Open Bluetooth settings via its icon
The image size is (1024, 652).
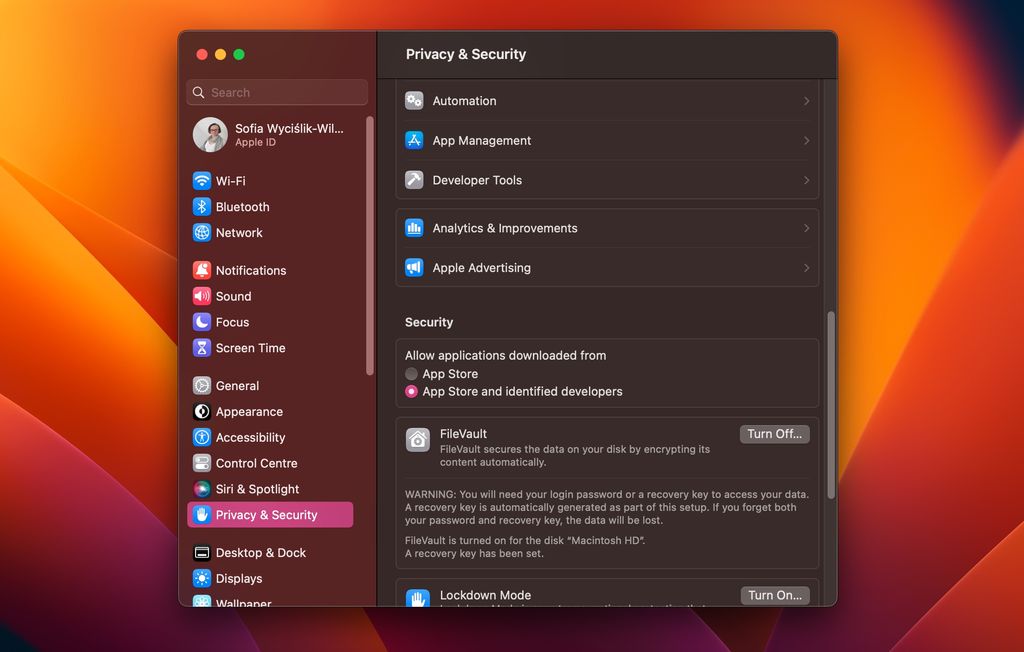202,206
